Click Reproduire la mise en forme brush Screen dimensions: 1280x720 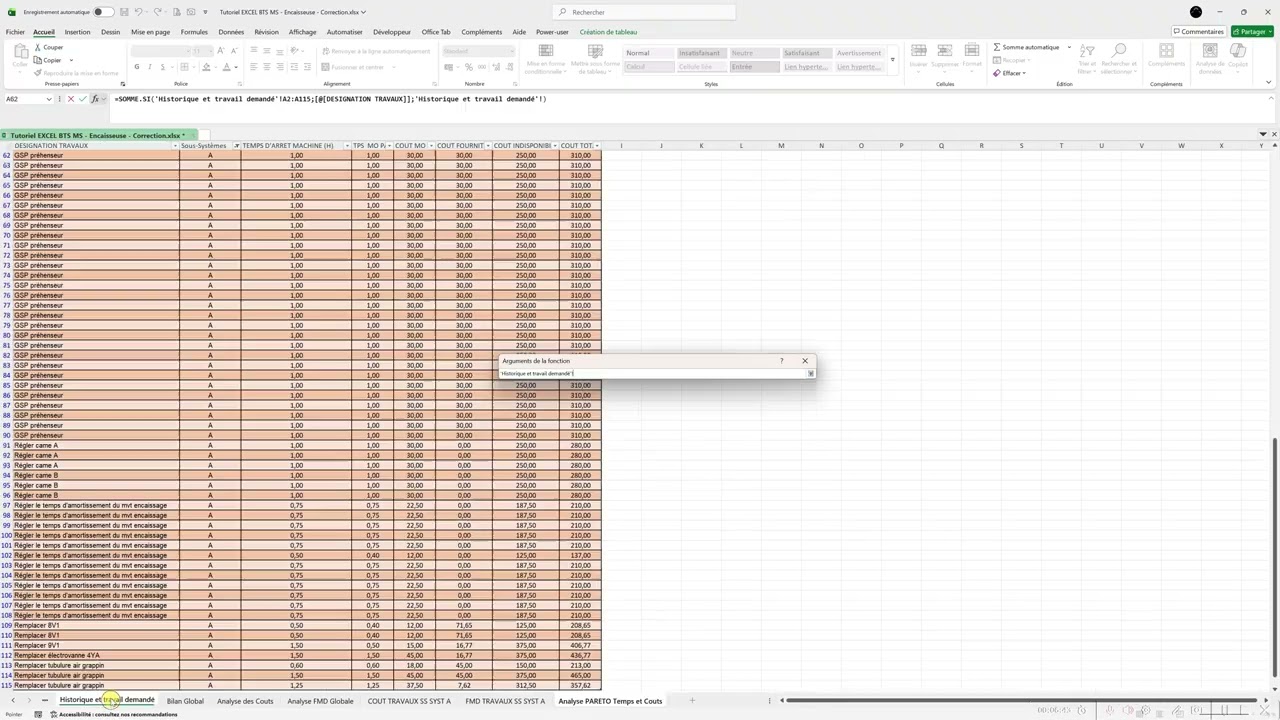click(x=77, y=73)
